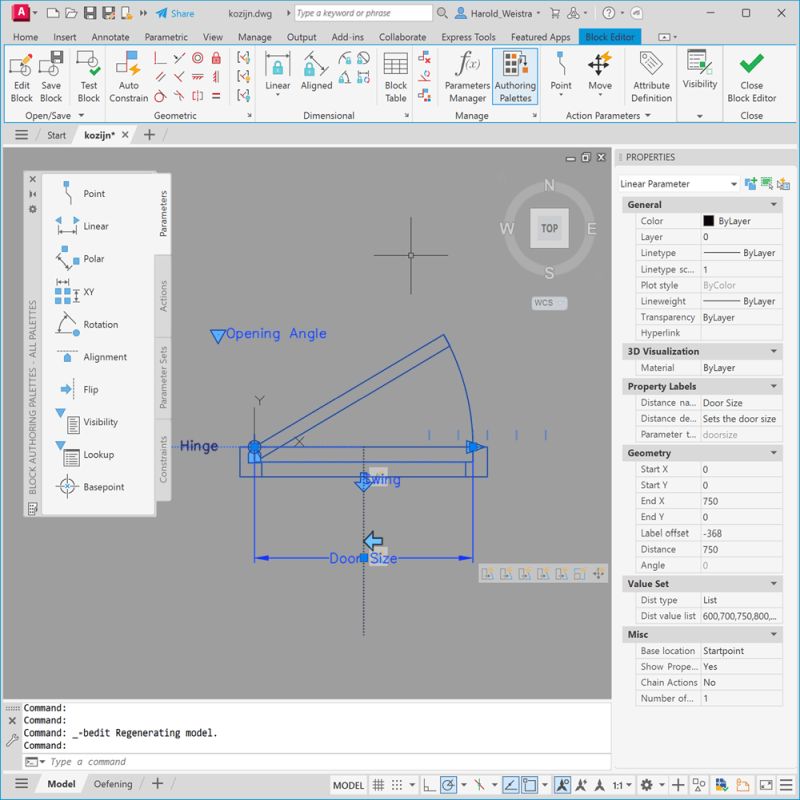Collapse the Geometry section

773,453
